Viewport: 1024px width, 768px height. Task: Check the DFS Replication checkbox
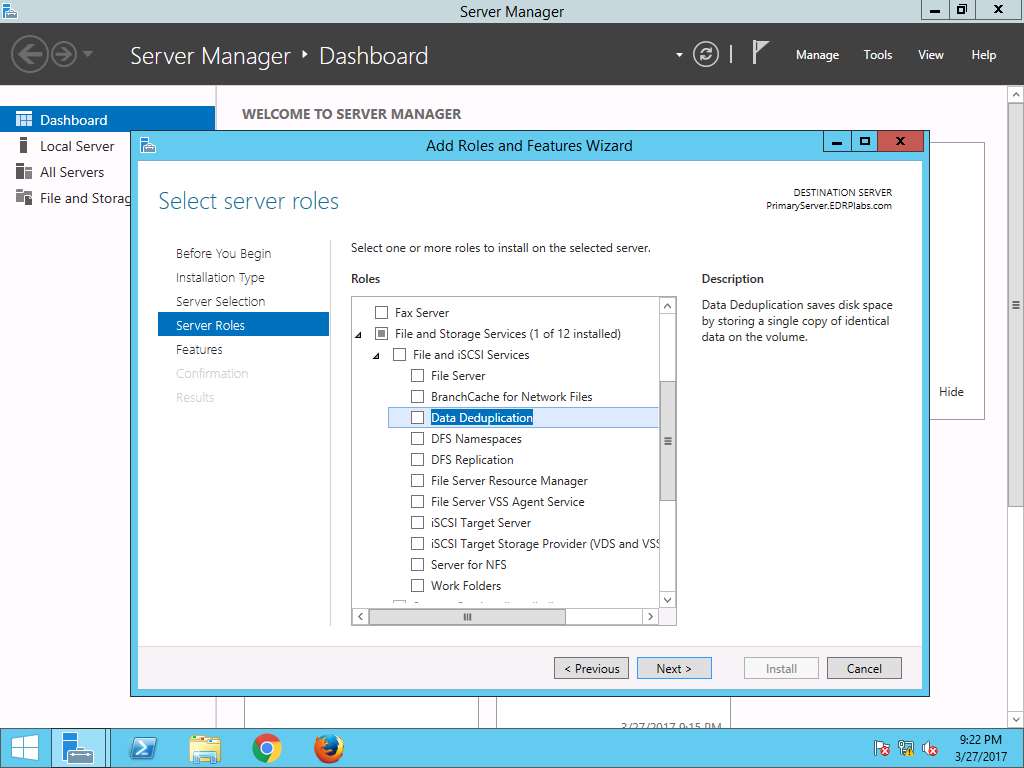tap(417, 460)
